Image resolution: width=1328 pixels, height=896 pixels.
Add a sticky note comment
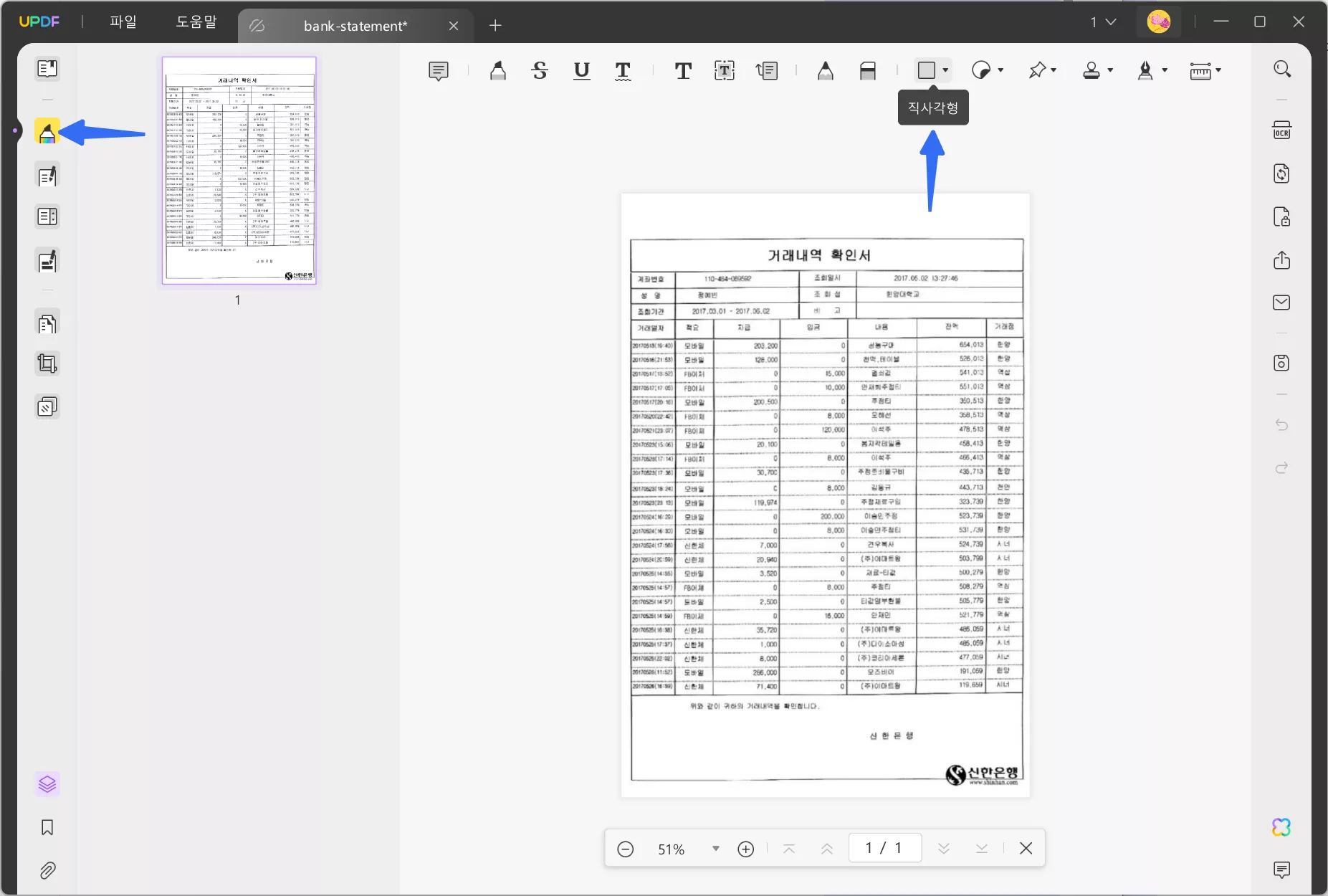(x=439, y=70)
